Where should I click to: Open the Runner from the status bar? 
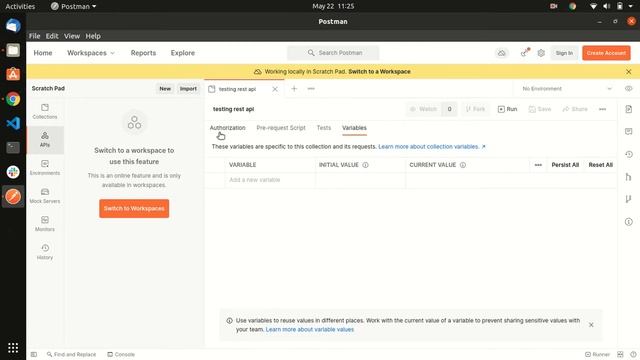click(x=597, y=354)
